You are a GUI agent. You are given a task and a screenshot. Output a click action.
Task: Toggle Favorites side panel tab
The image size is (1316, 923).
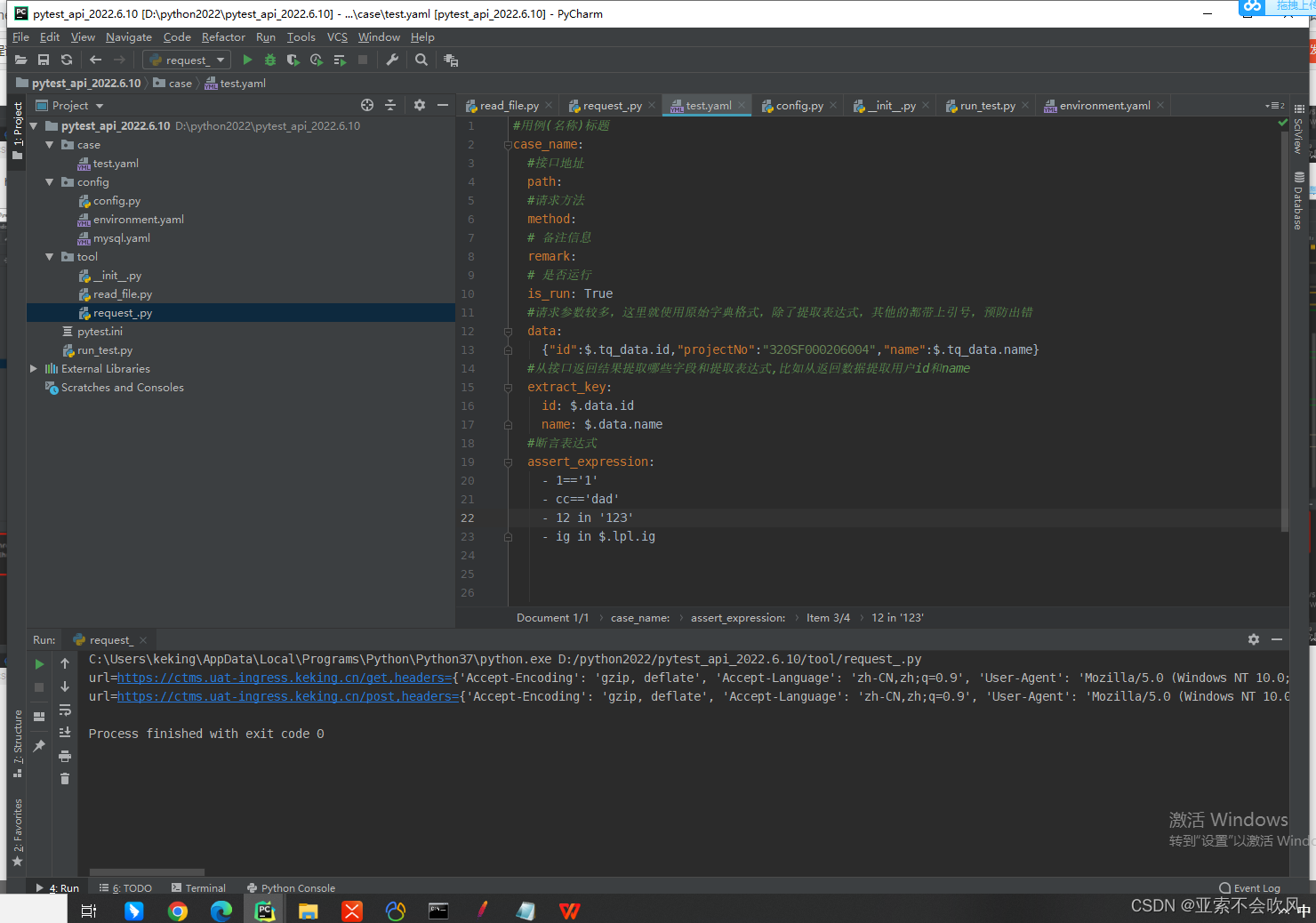click(x=18, y=831)
